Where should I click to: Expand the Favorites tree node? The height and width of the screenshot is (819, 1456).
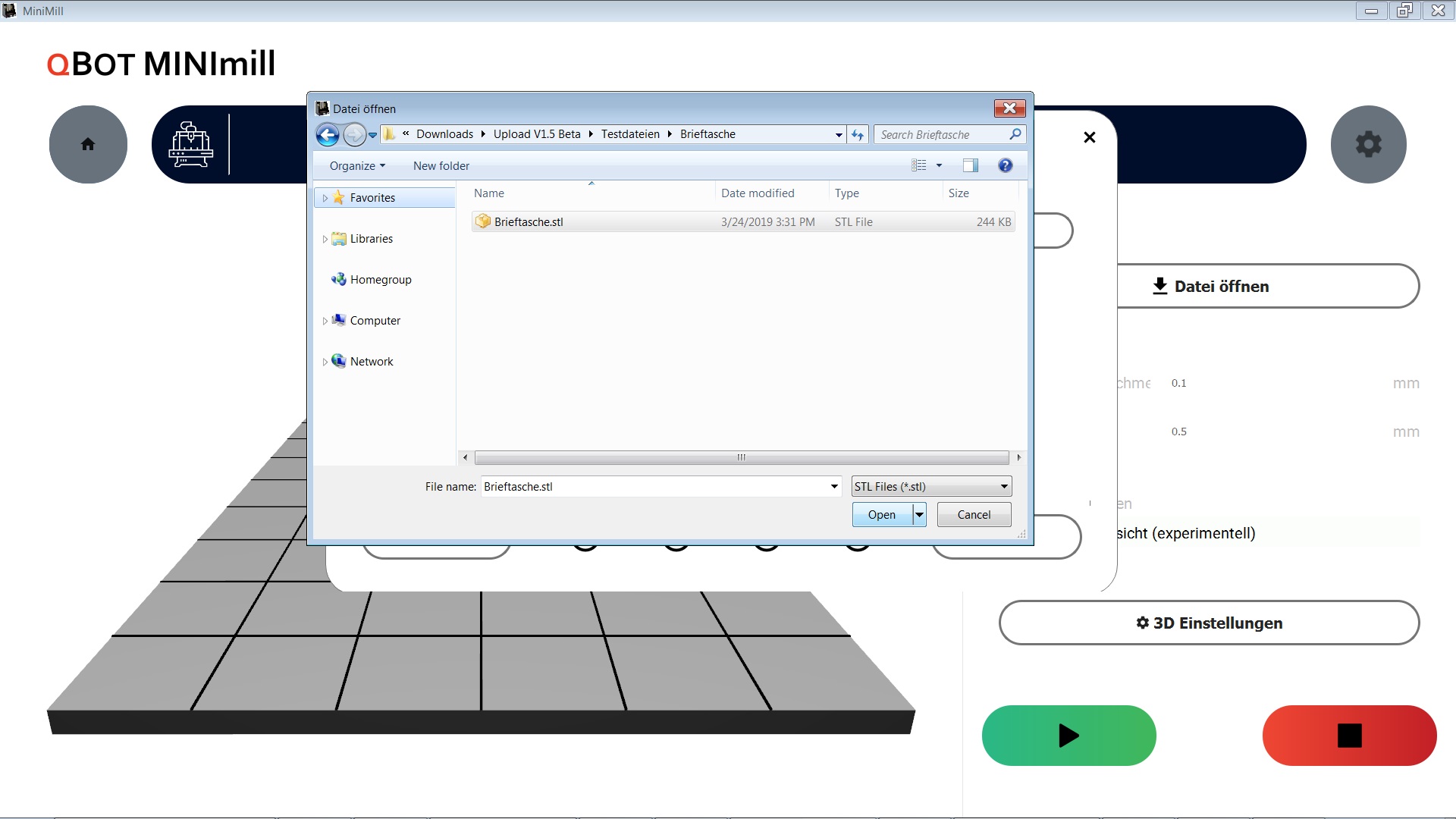click(325, 198)
